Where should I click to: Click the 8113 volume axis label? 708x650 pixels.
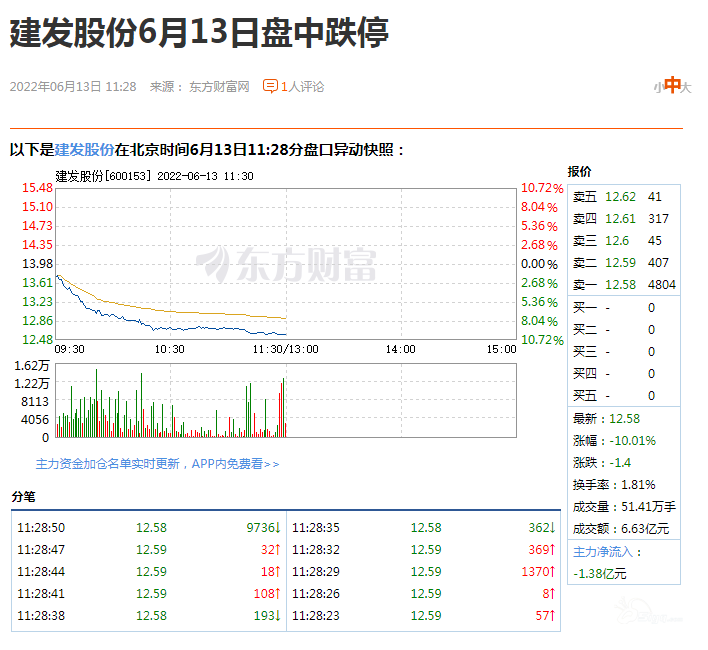click(x=35, y=402)
